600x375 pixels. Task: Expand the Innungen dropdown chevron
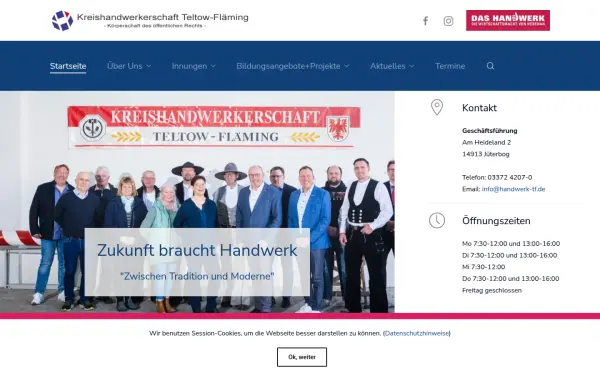click(x=214, y=66)
